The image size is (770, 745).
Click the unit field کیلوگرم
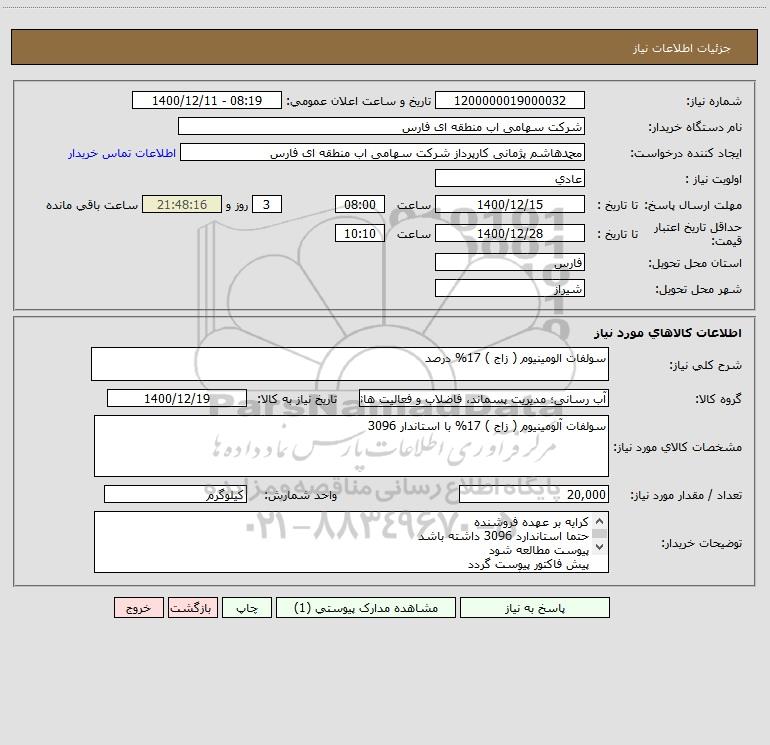175,495
